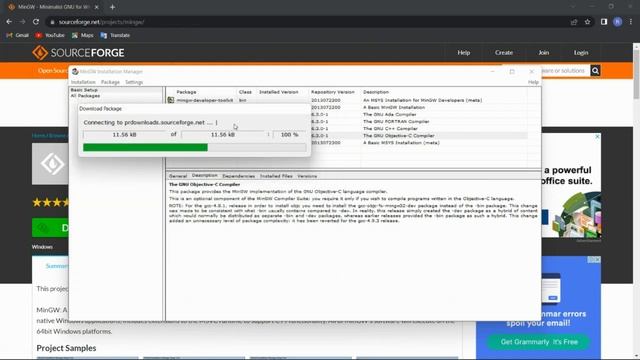Switch to the Versions tab
The image size is (640, 360).
[307, 176]
